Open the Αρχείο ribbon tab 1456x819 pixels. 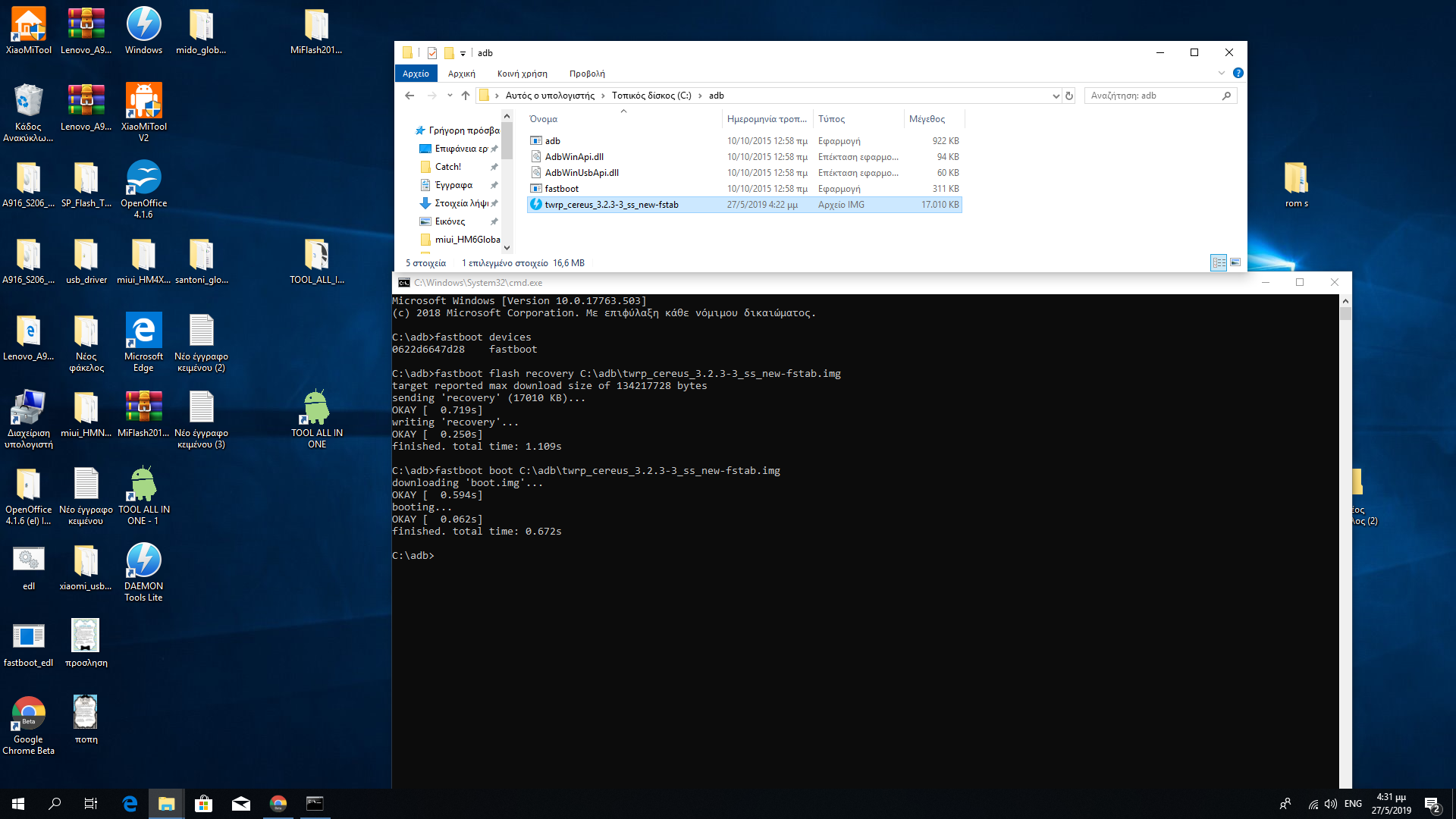[416, 74]
